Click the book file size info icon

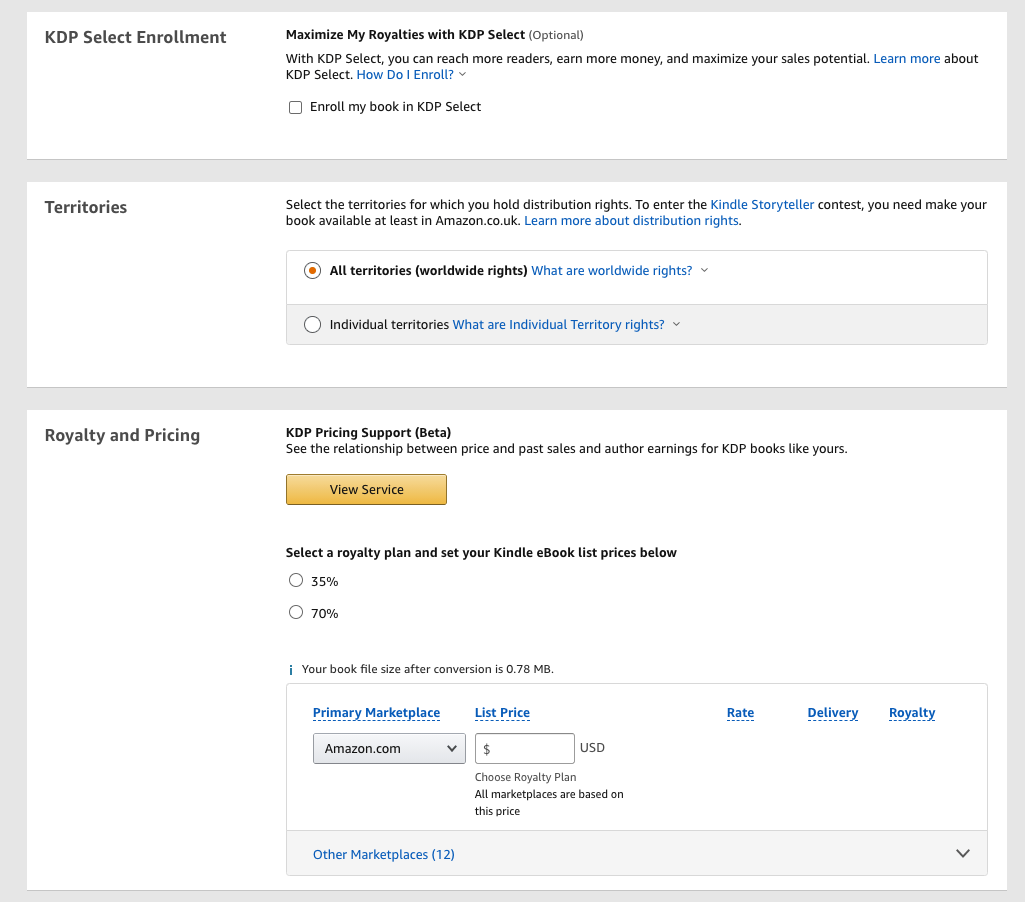click(291, 670)
